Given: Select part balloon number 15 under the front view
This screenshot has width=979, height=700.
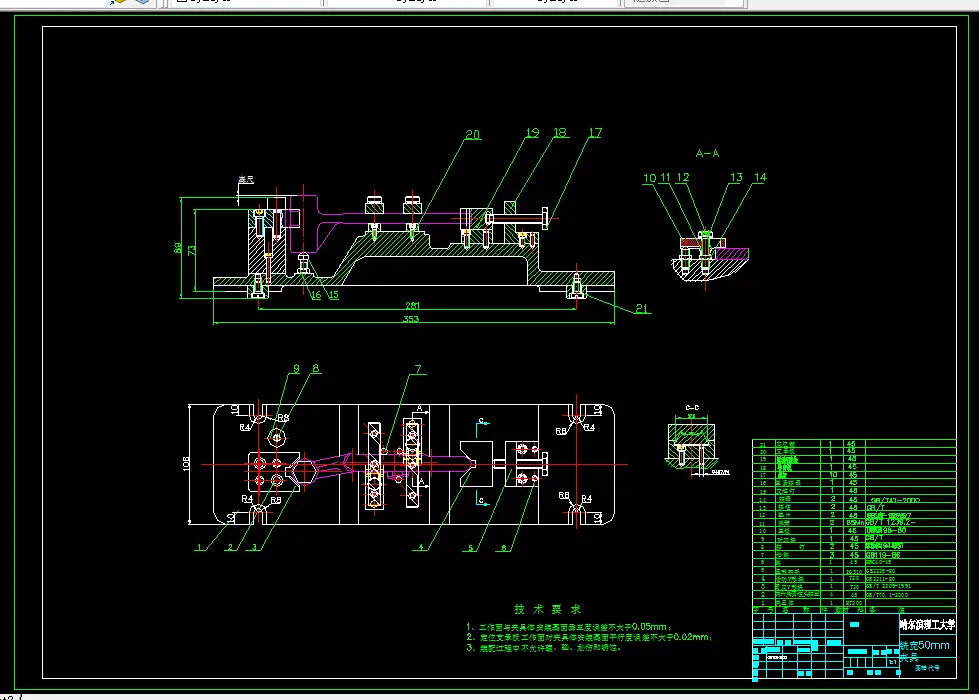Looking at the screenshot, I should pyautogui.click(x=333, y=295).
